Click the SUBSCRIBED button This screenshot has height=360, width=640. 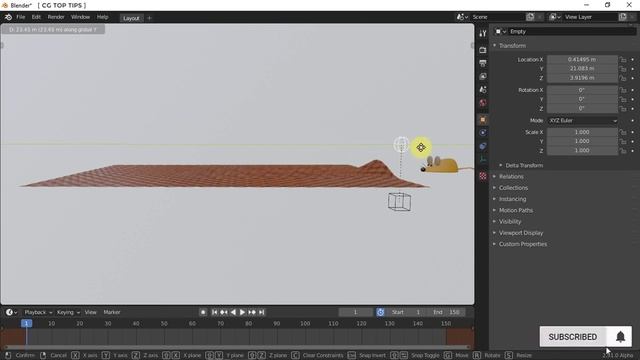pyautogui.click(x=573, y=337)
